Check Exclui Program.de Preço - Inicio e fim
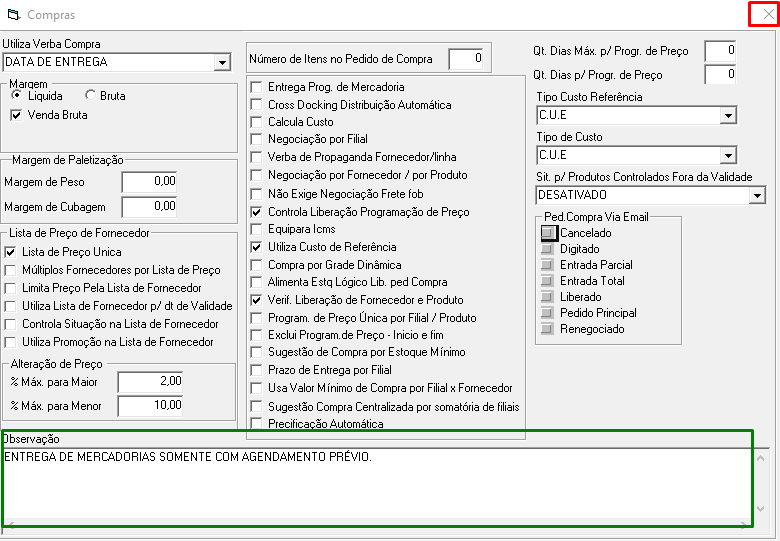 (257, 335)
